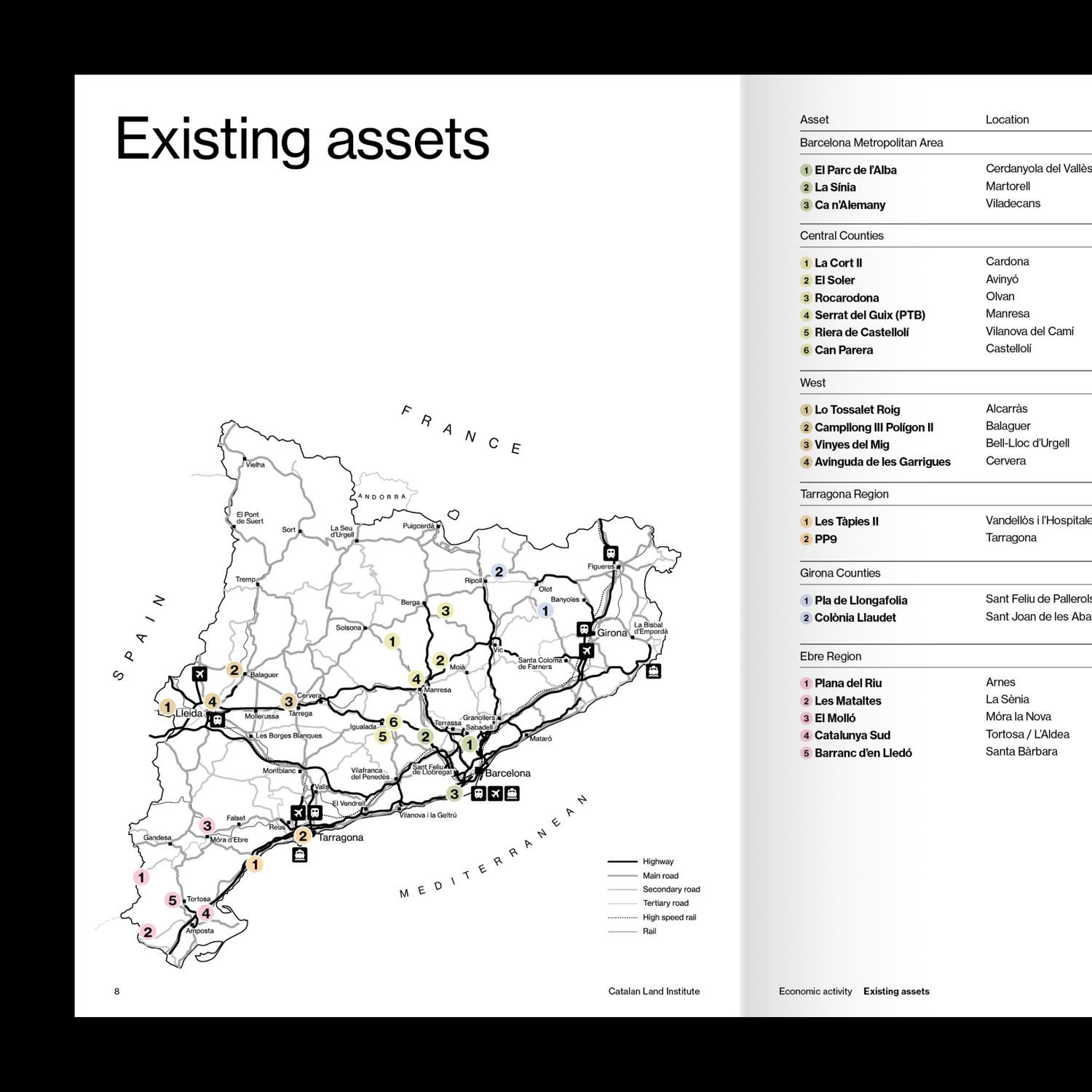
Task: Click the 'Barcelona Metropolitan Area' section heading
Action: point(871,143)
